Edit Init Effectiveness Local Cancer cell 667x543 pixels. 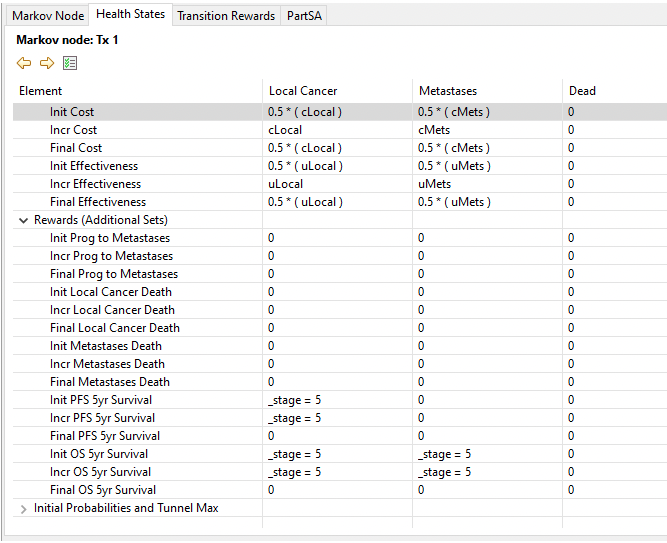(x=337, y=166)
